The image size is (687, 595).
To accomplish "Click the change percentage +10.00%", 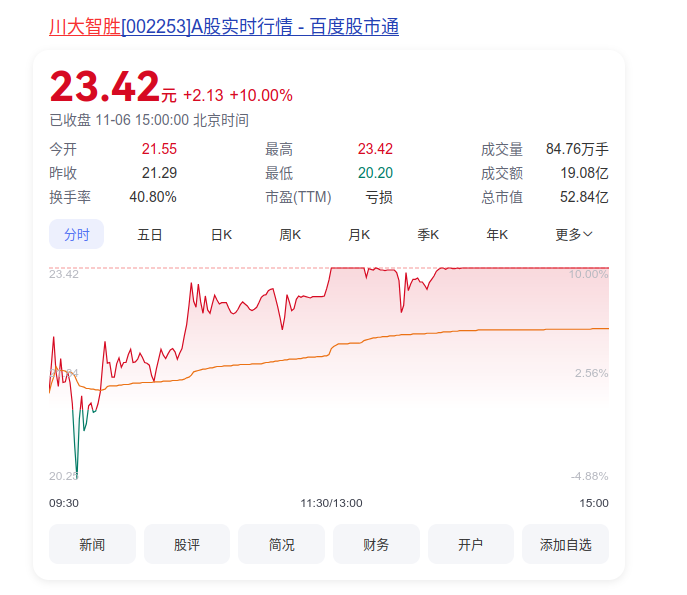I will [x=261, y=95].
